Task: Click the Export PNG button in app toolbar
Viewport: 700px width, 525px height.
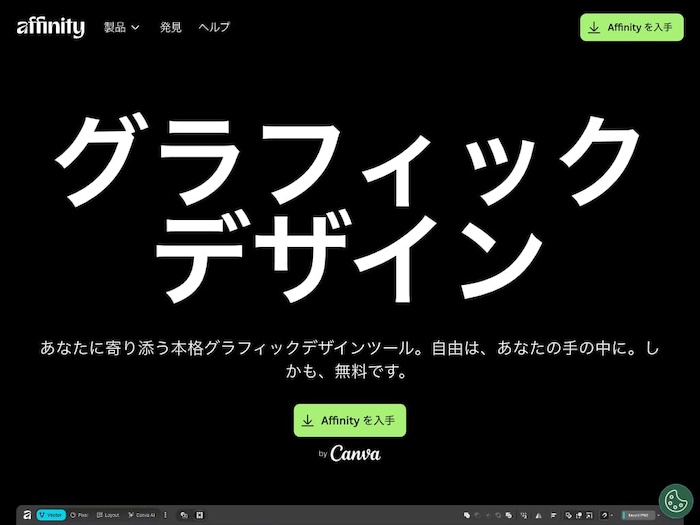Action: click(x=638, y=515)
